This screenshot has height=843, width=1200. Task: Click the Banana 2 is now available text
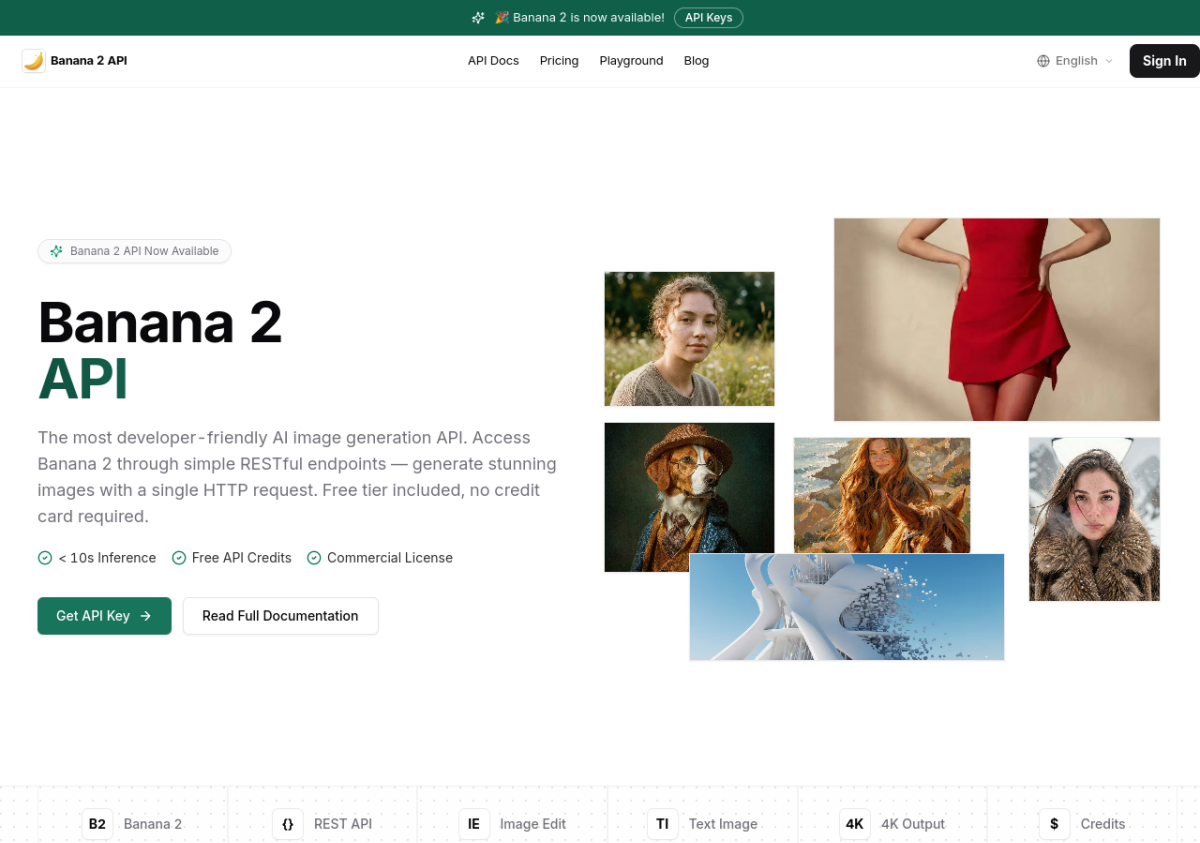tap(580, 18)
